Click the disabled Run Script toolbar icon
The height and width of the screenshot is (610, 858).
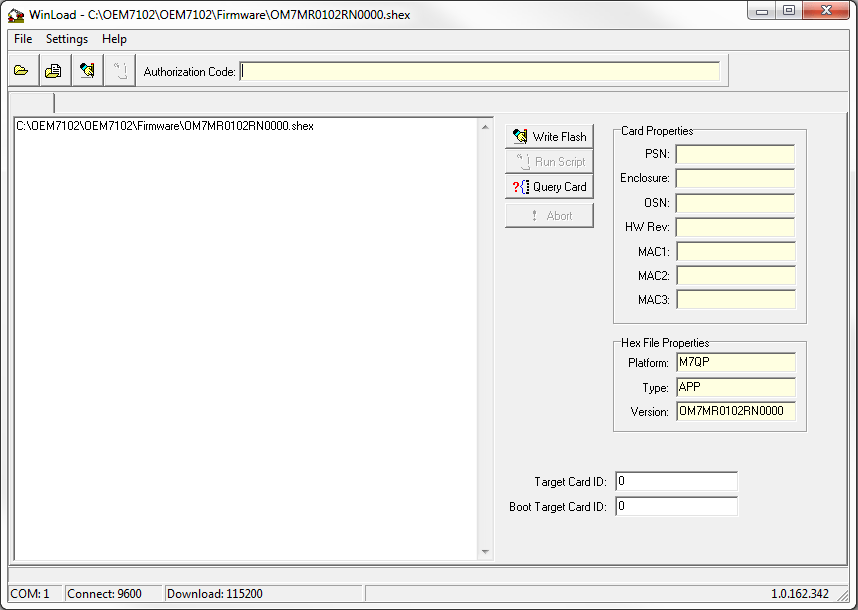click(x=119, y=71)
